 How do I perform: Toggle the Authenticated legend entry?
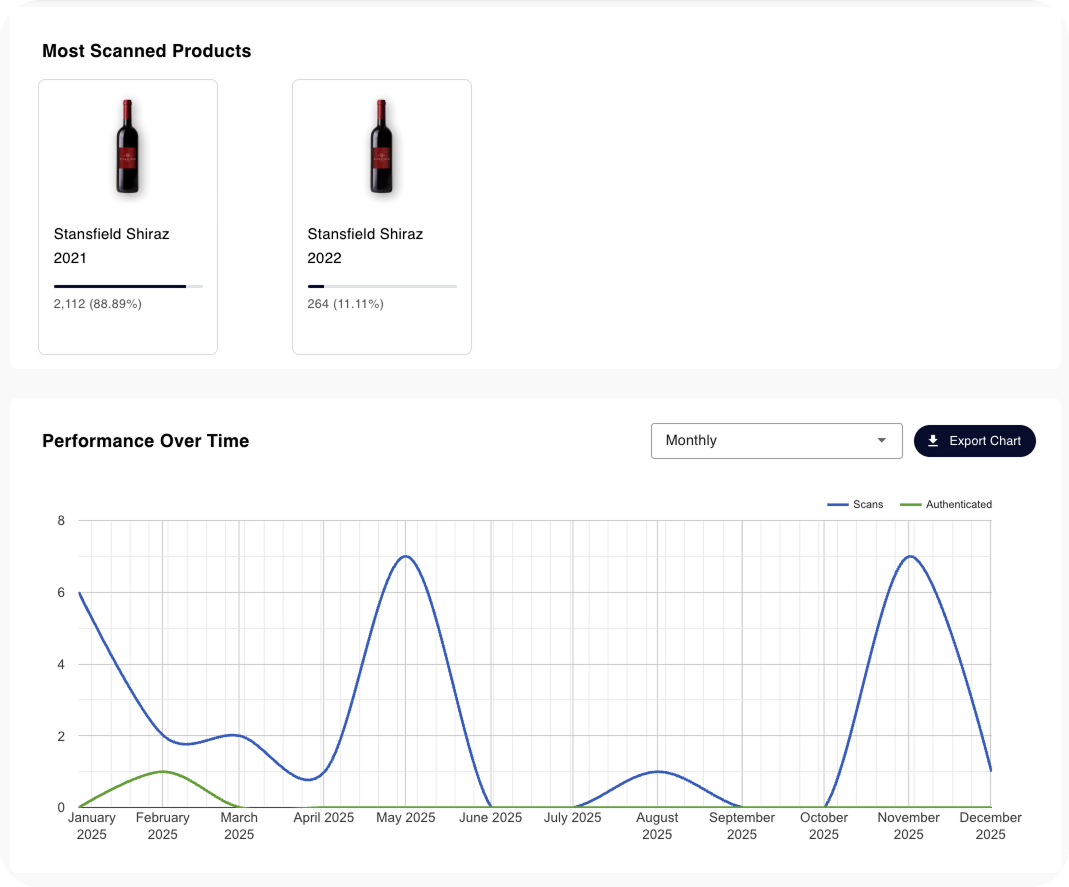pos(946,505)
